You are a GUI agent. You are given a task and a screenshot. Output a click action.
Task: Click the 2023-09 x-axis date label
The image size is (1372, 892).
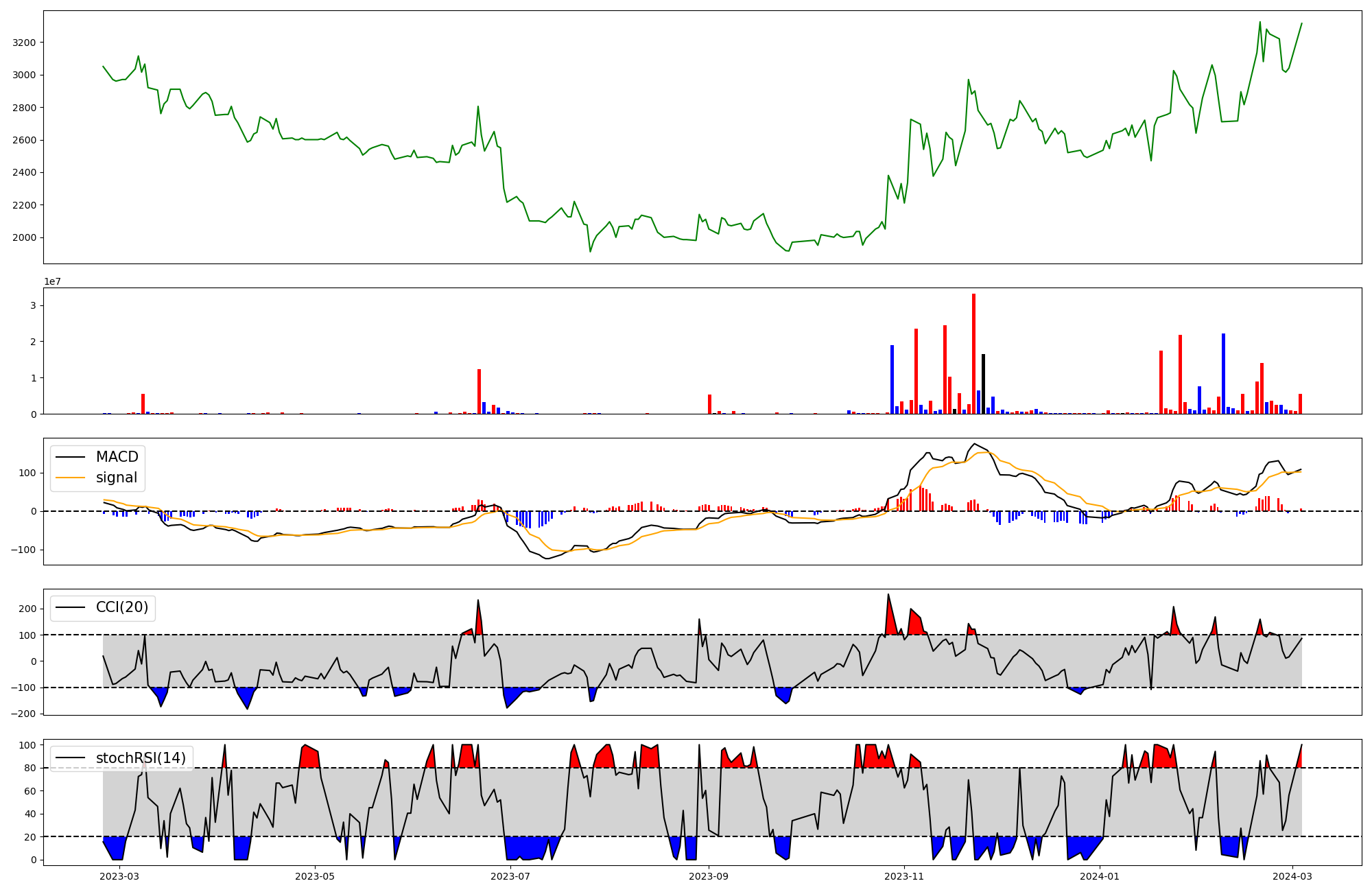click(x=709, y=876)
